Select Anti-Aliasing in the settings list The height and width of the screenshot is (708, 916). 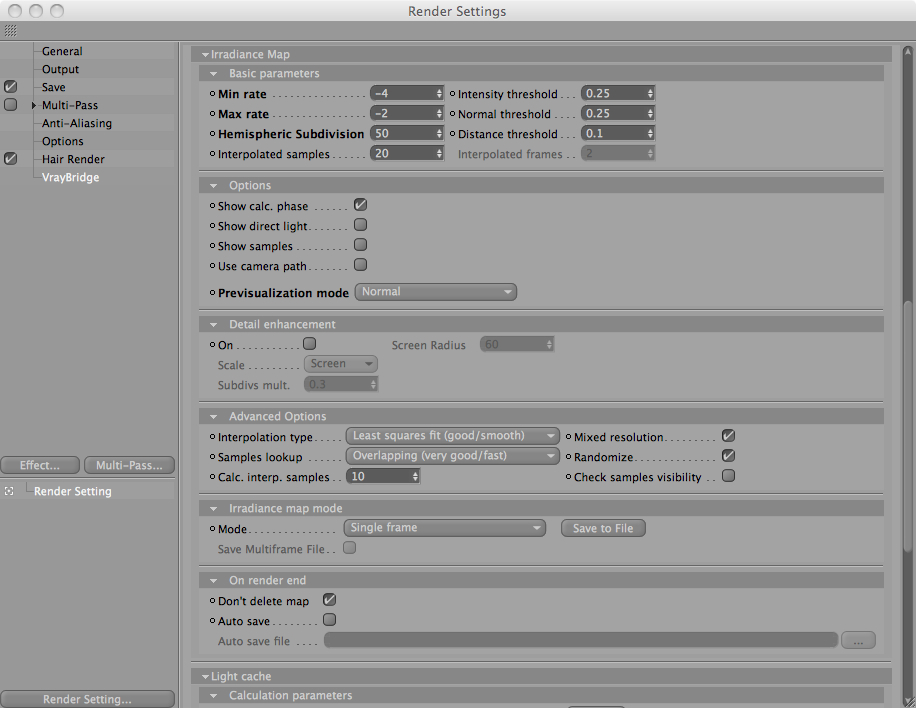point(77,123)
